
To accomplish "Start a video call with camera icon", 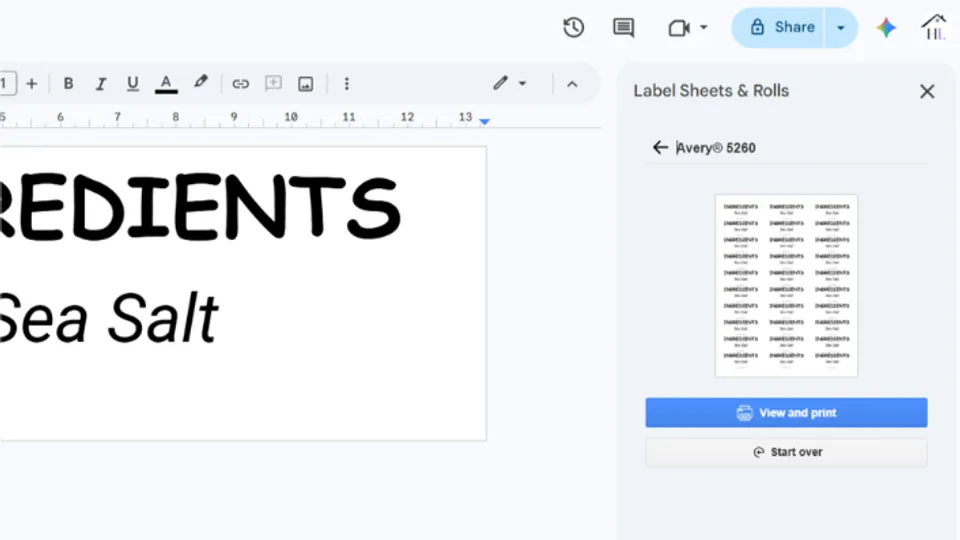I will click(679, 28).
